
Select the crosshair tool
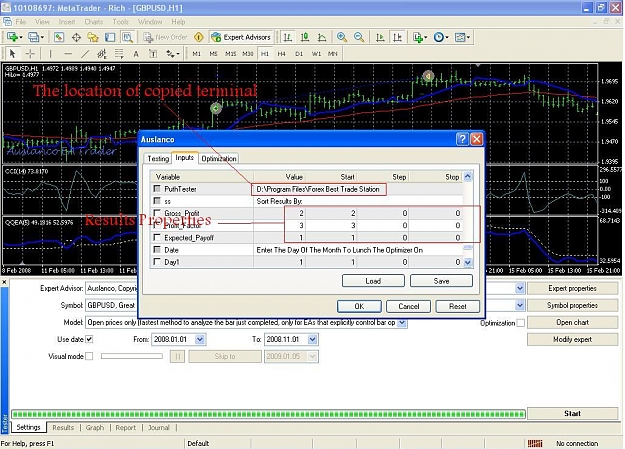(x=30, y=53)
